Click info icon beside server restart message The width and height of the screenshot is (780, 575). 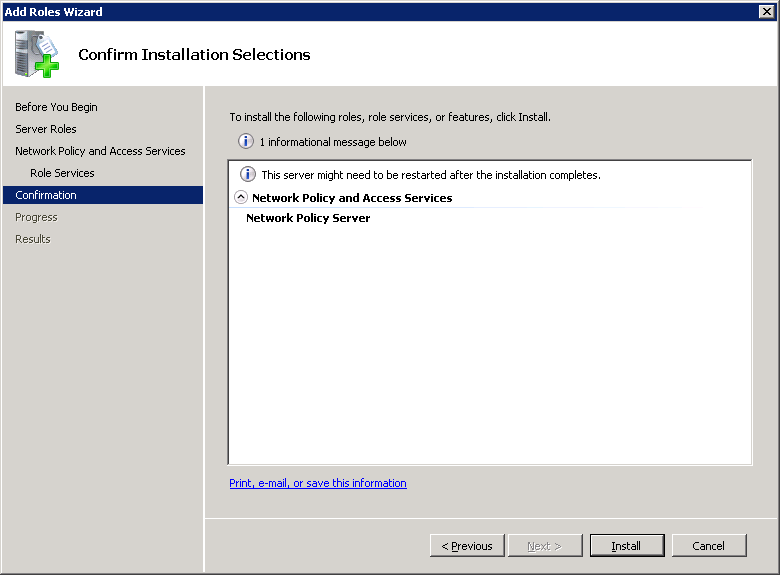pyautogui.click(x=248, y=174)
